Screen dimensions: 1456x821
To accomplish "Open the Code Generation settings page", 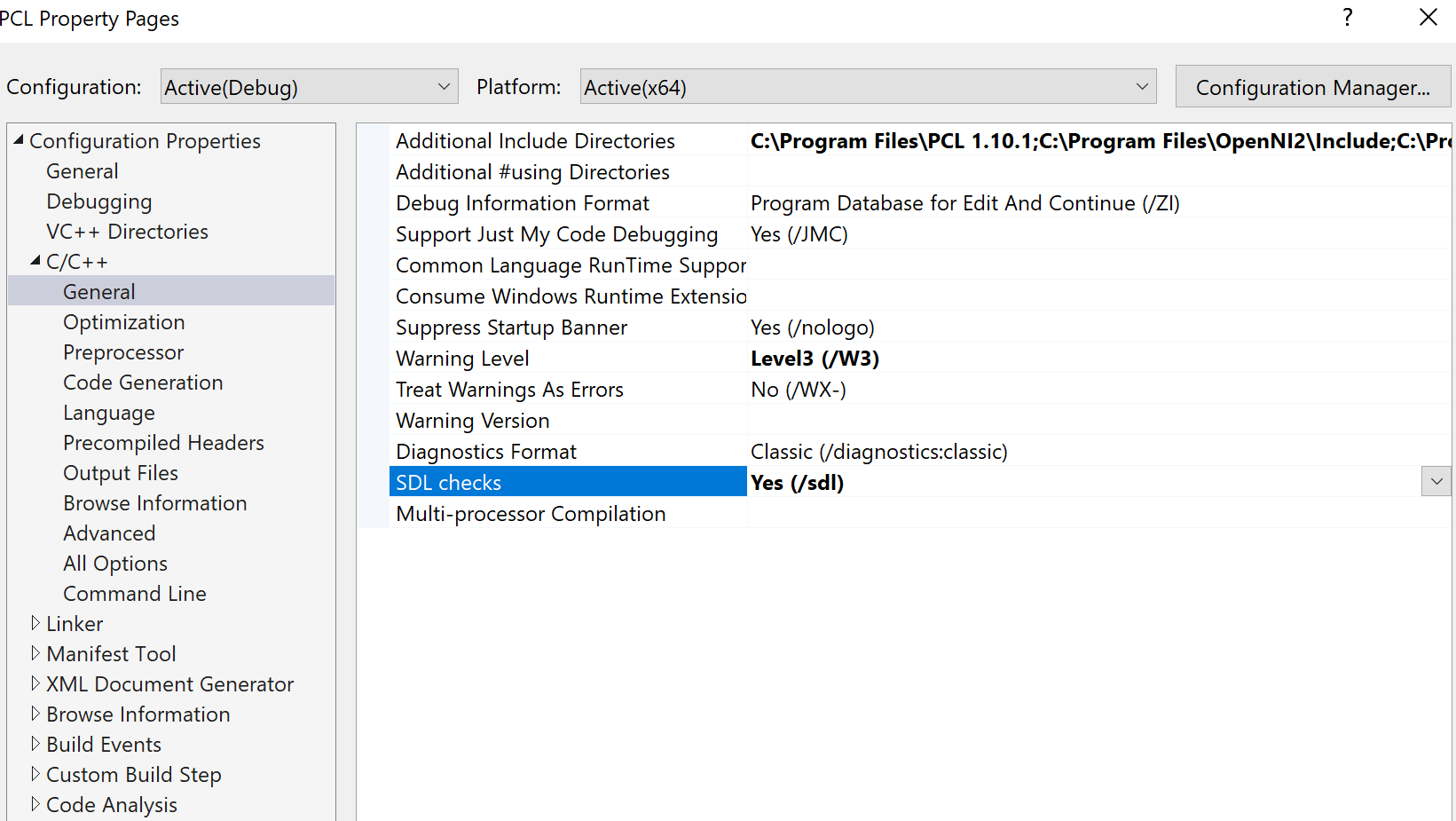I will click(142, 382).
